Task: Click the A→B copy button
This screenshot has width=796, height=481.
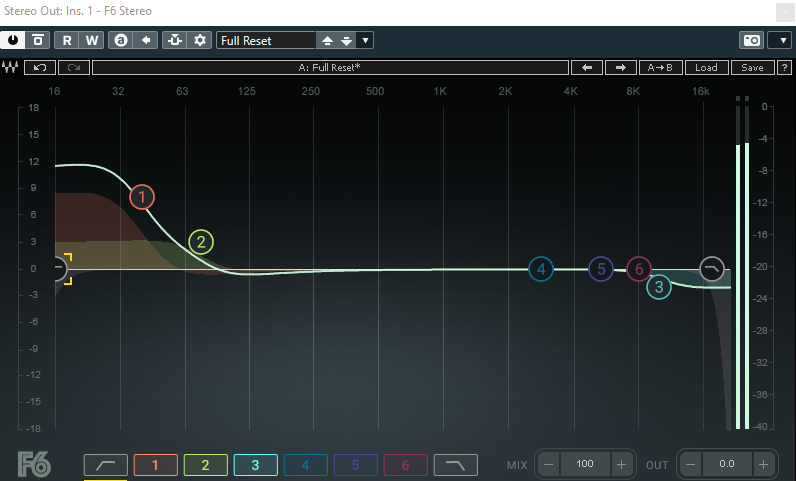Action: (x=660, y=68)
